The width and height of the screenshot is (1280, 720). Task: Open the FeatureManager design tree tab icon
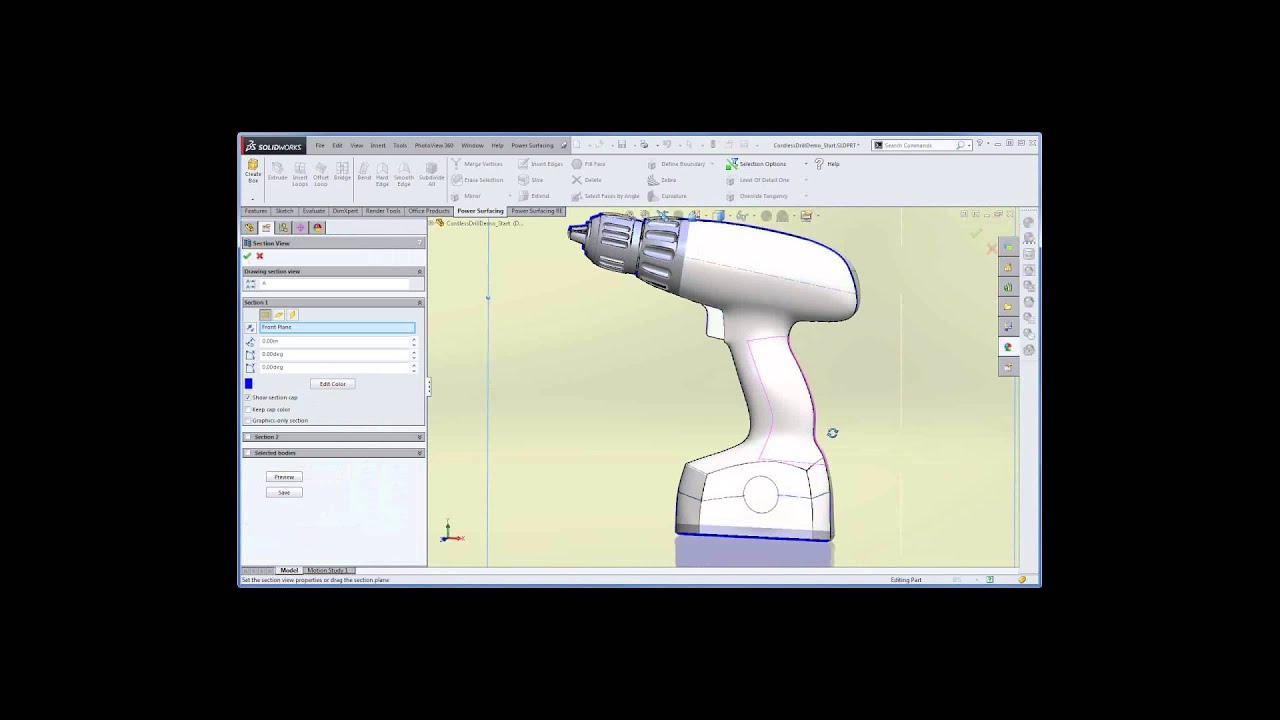pyautogui.click(x=249, y=227)
